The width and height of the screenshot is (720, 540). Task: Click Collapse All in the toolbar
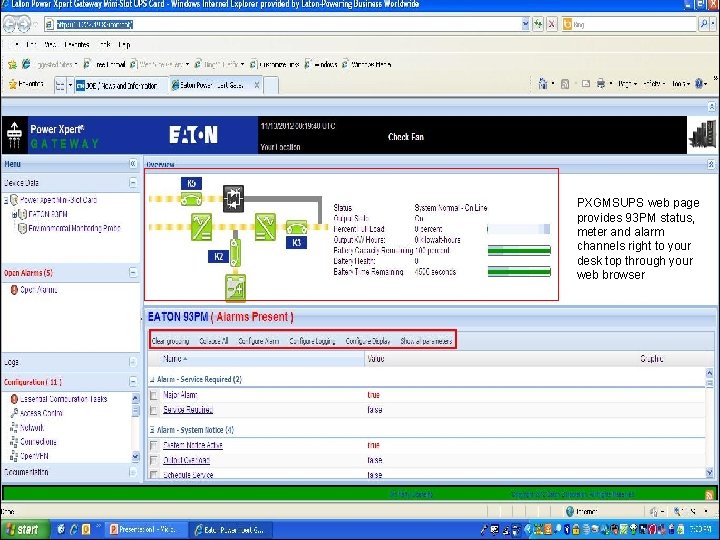pyautogui.click(x=214, y=341)
